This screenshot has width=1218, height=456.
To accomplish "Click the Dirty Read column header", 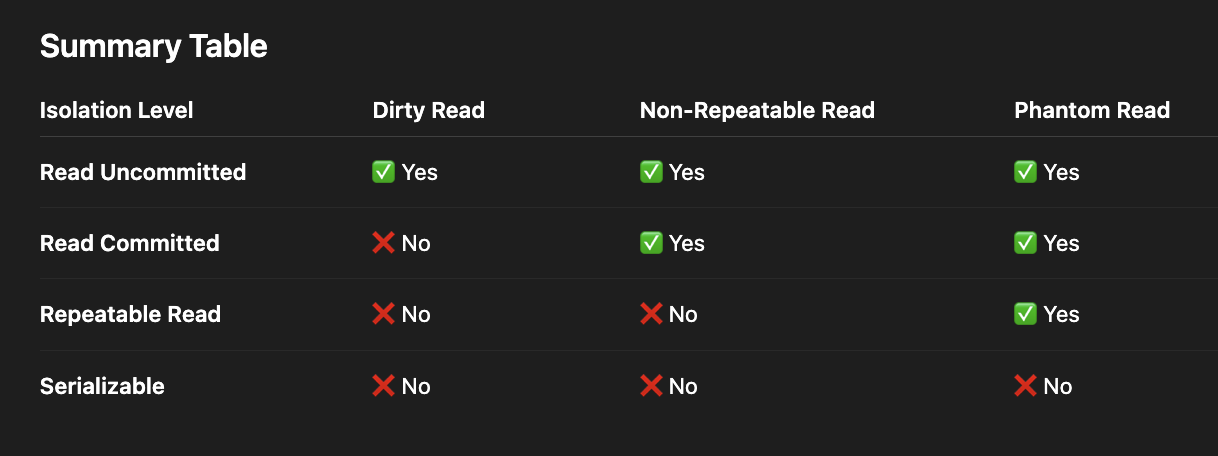I will pyautogui.click(x=428, y=110).
